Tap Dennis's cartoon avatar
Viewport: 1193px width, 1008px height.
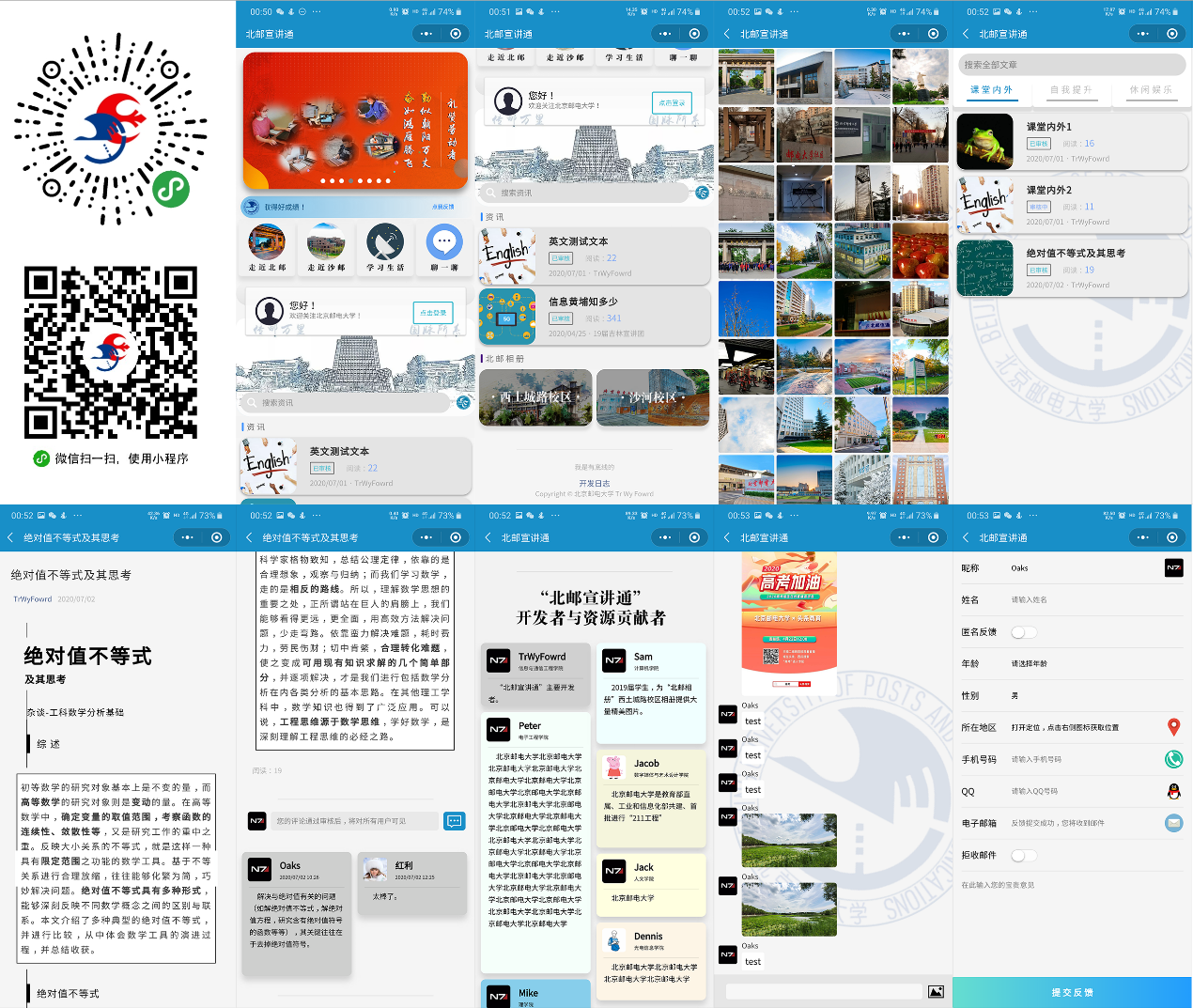pyautogui.click(x=614, y=940)
